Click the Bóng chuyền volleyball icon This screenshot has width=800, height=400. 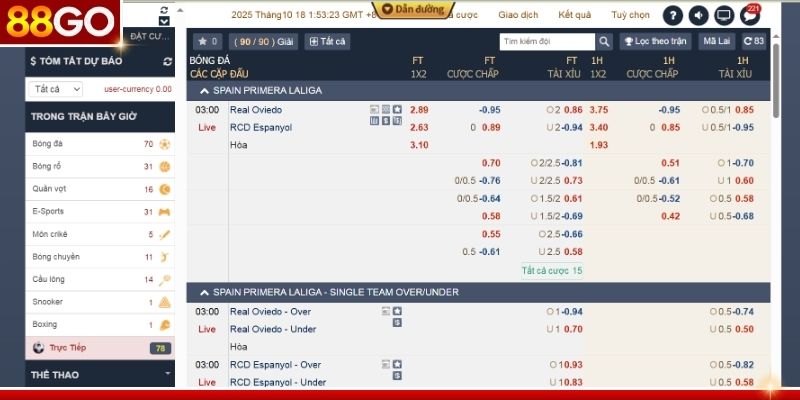tap(164, 257)
